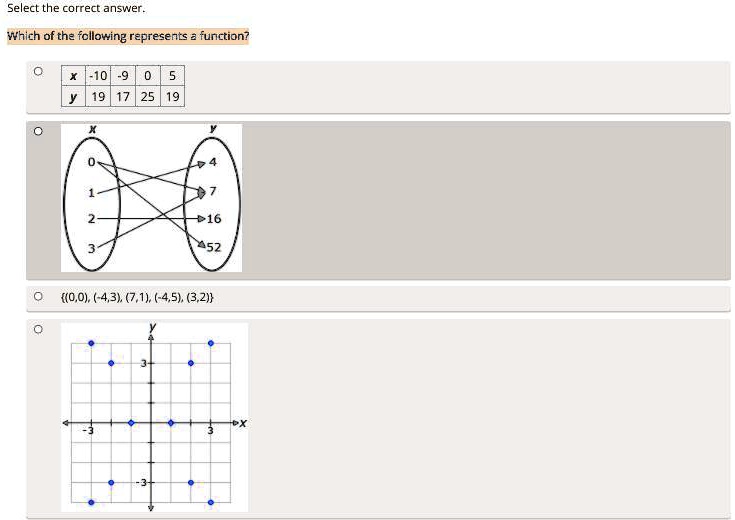Screen dimensions: 735x520
Task: Select the radio button for the x-y table
Action: point(38,72)
